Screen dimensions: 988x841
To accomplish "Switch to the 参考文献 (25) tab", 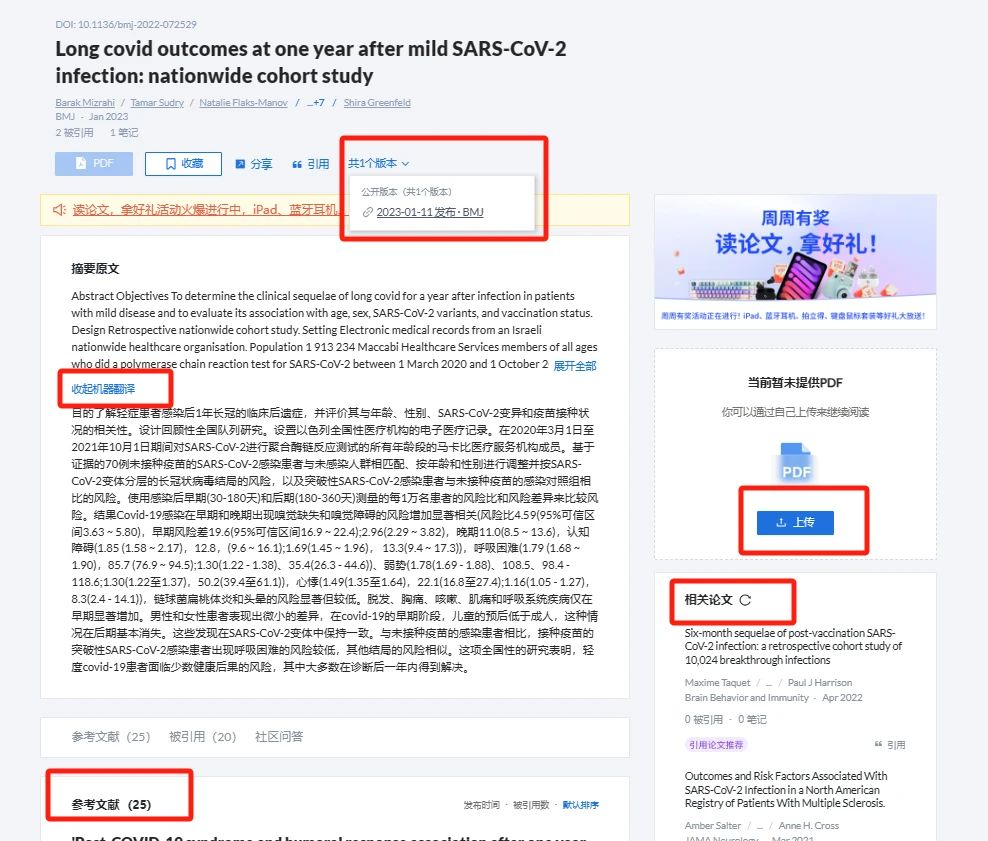I will click(x=111, y=737).
